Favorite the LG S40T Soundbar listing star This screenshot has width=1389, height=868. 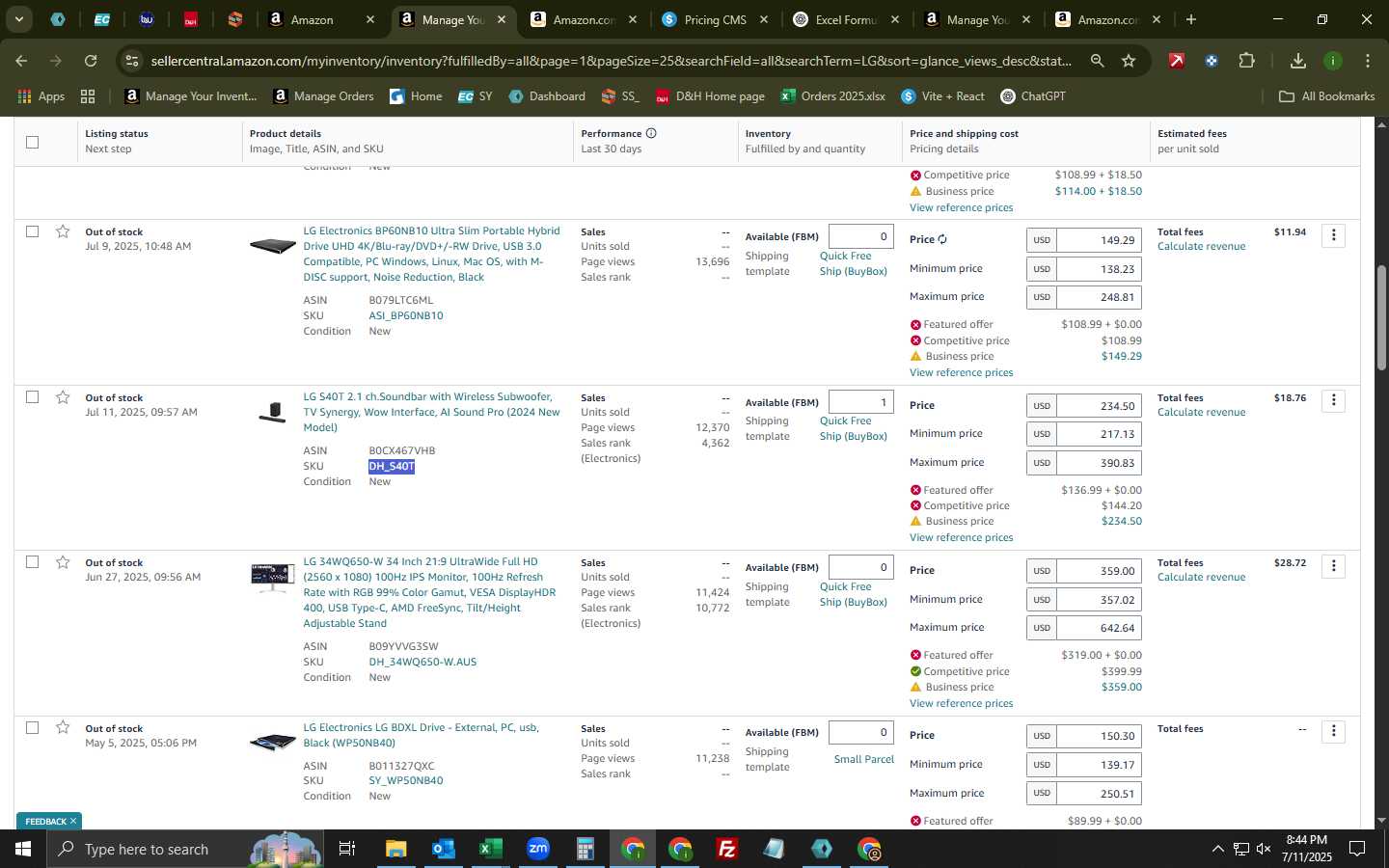click(63, 397)
